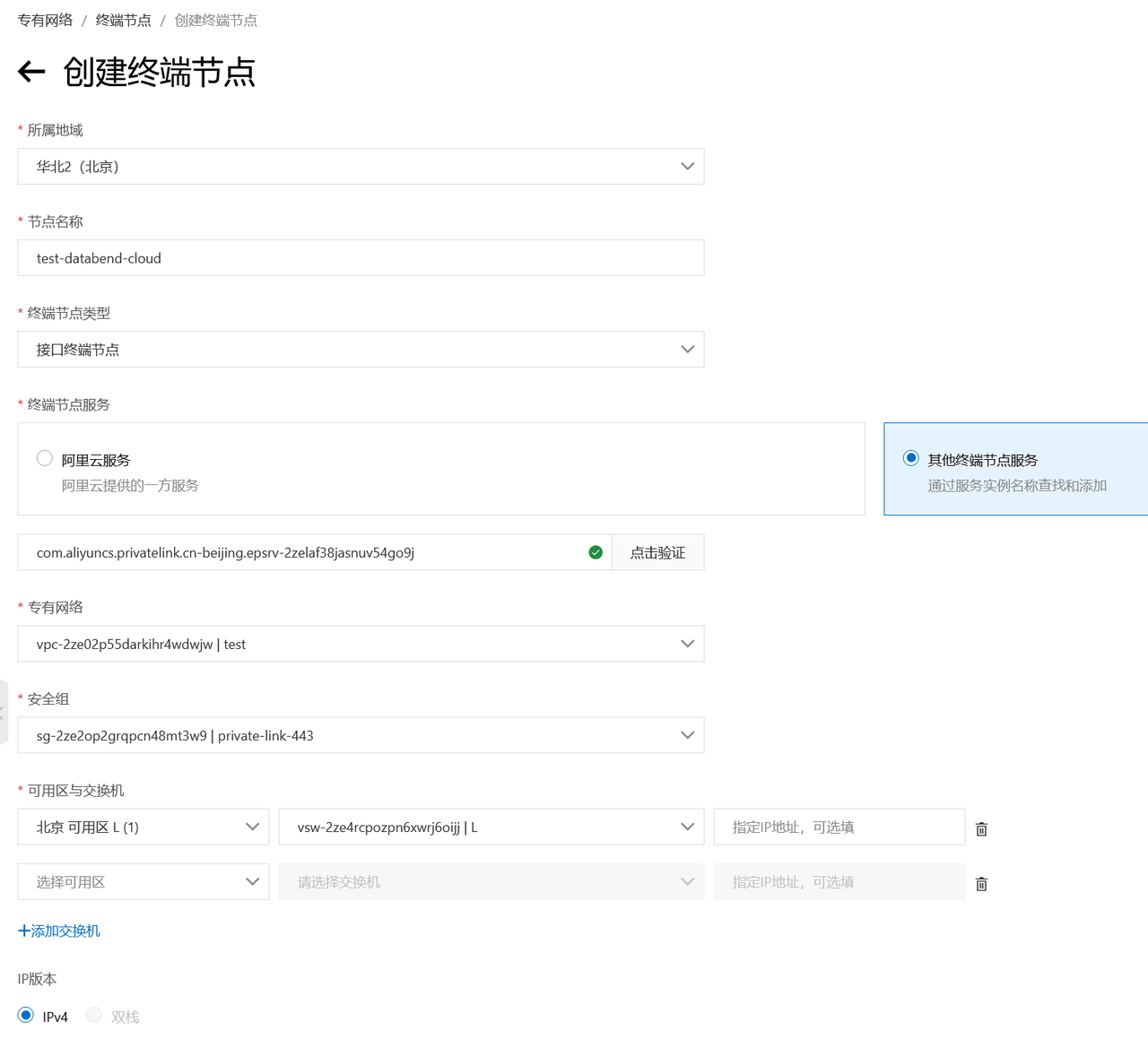Click the 添加交换机 link

click(65, 931)
